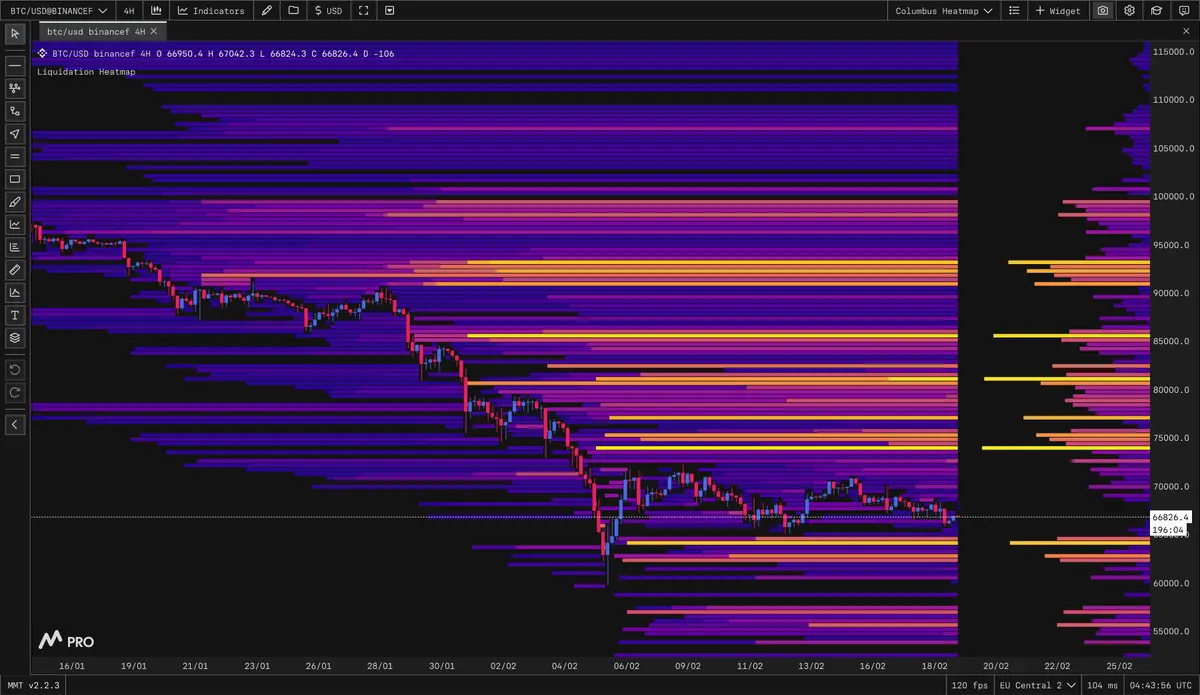Image resolution: width=1200 pixels, height=695 pixels.
Task: Select the ruler measure tool
Action: point(15,270)
